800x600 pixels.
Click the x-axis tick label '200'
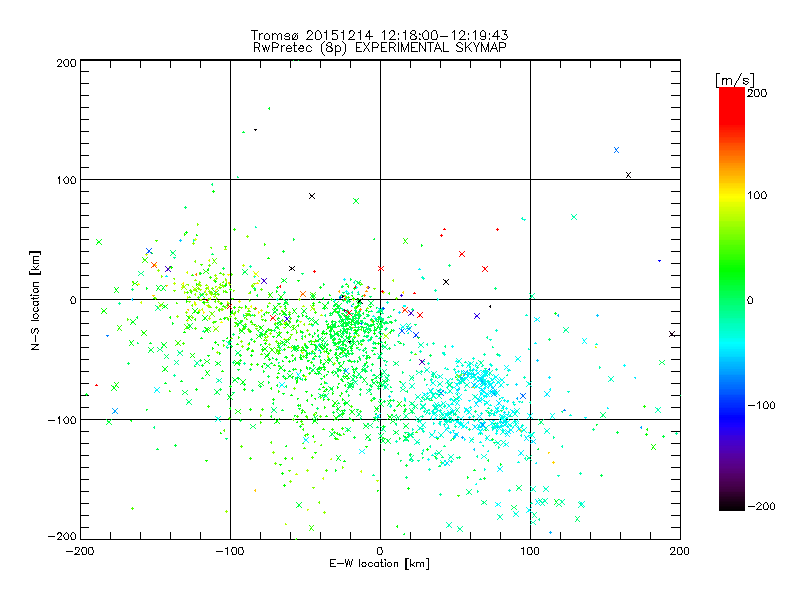680,551
